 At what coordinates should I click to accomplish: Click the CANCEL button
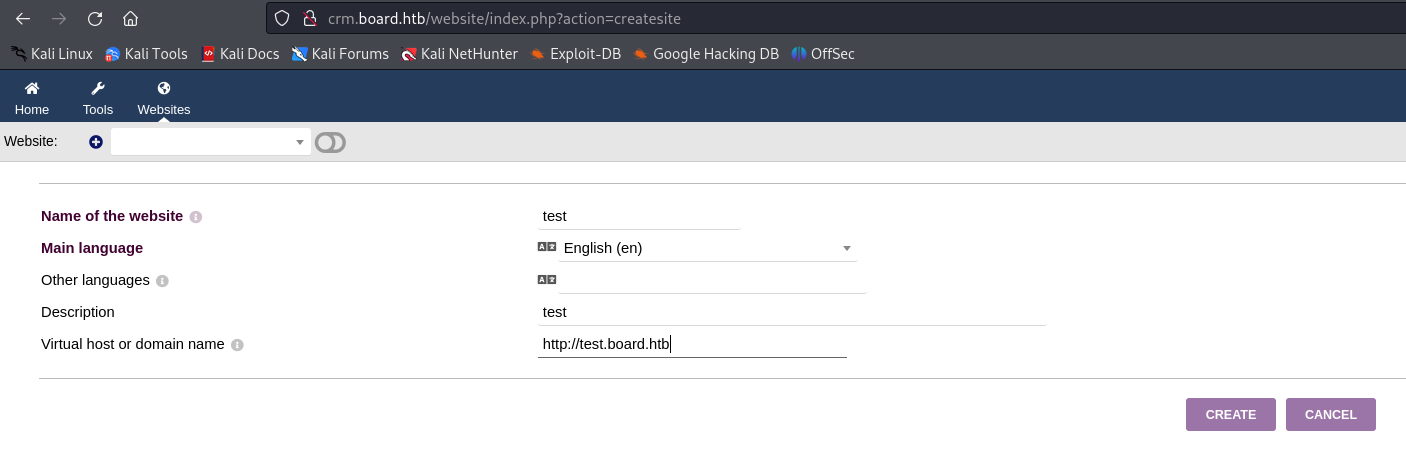(x=1331, y=414)
